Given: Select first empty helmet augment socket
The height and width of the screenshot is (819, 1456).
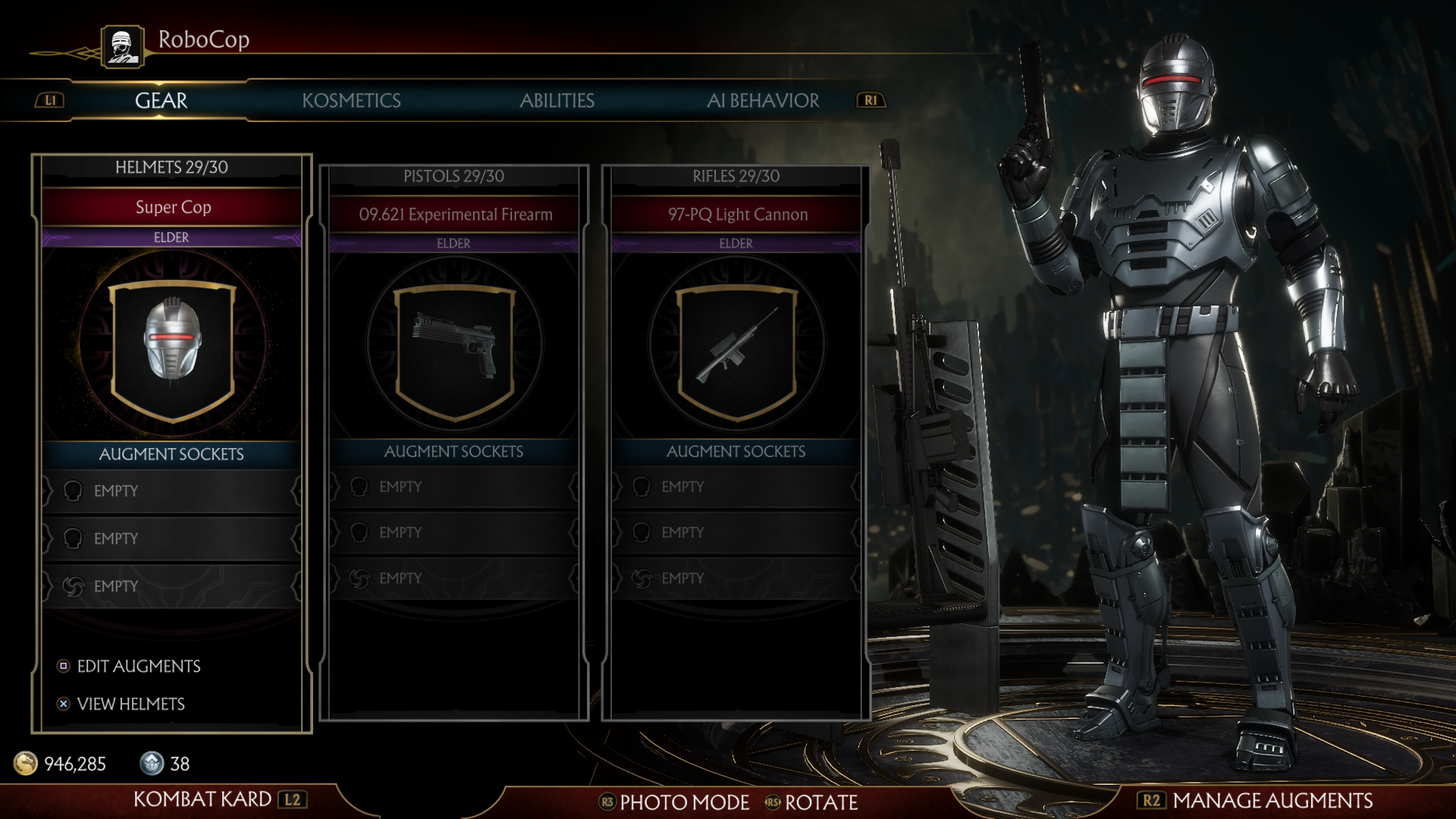Looking at the screenshot, I should pos(171,491).
